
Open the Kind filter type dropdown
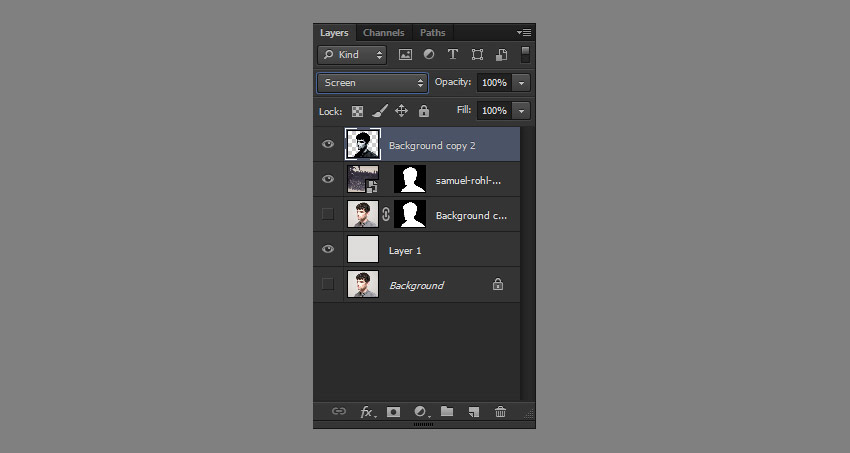click(x=352, y=55)
